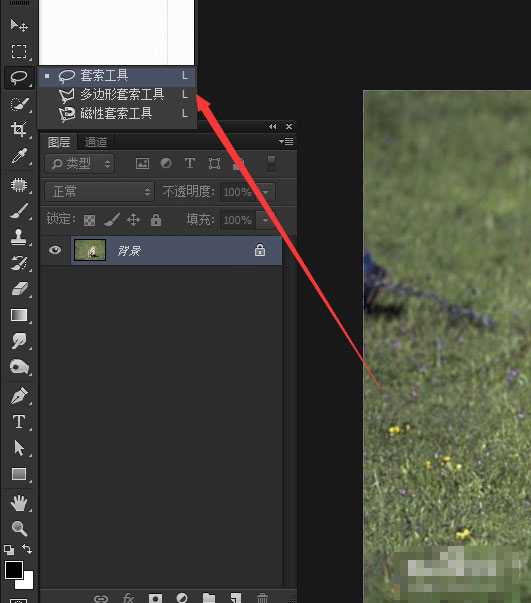Select the Rectangular Marquee tool

[19, 51]
